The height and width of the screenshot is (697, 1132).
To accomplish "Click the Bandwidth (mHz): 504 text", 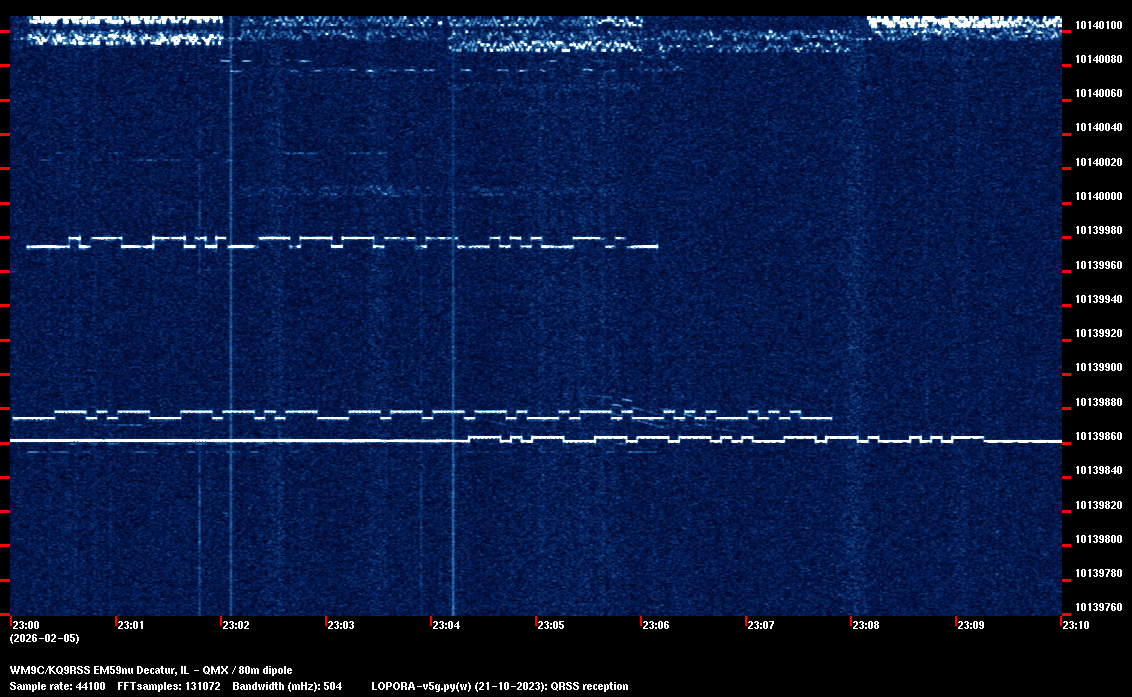I will (288, 686).
